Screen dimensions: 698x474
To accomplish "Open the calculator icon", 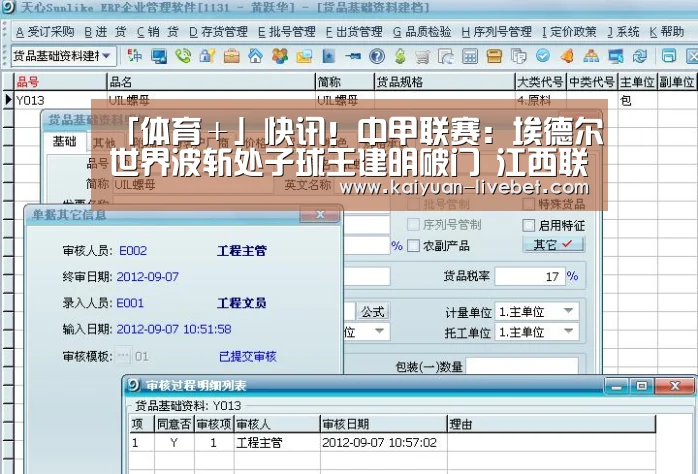I will click(470, 56).
